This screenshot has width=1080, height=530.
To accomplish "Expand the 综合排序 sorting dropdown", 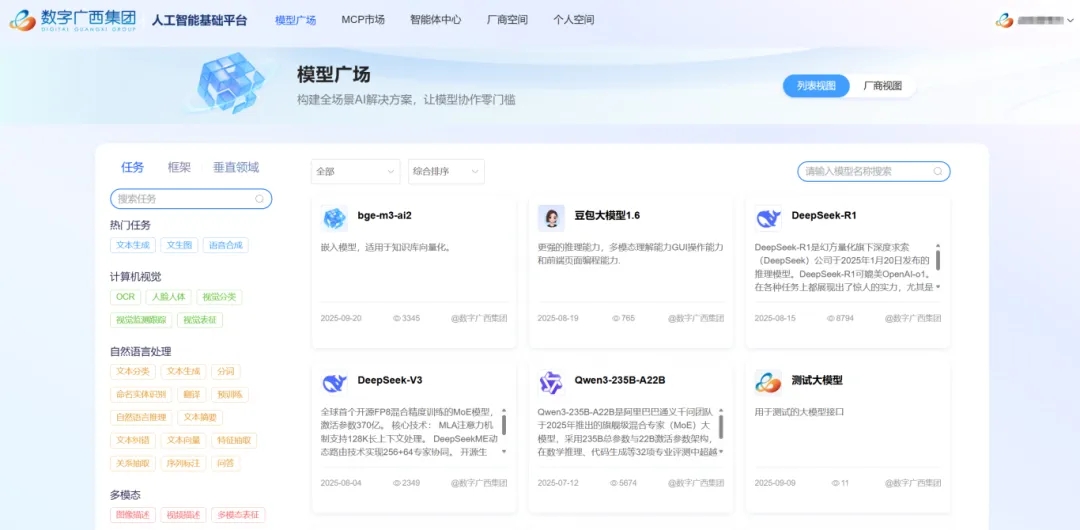I will pyautogui.click(x=446, y=172).
